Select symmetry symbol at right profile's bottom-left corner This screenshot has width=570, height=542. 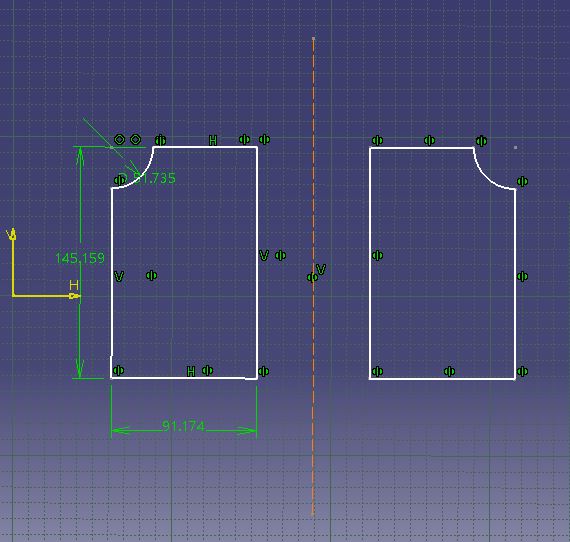[377, 372]
